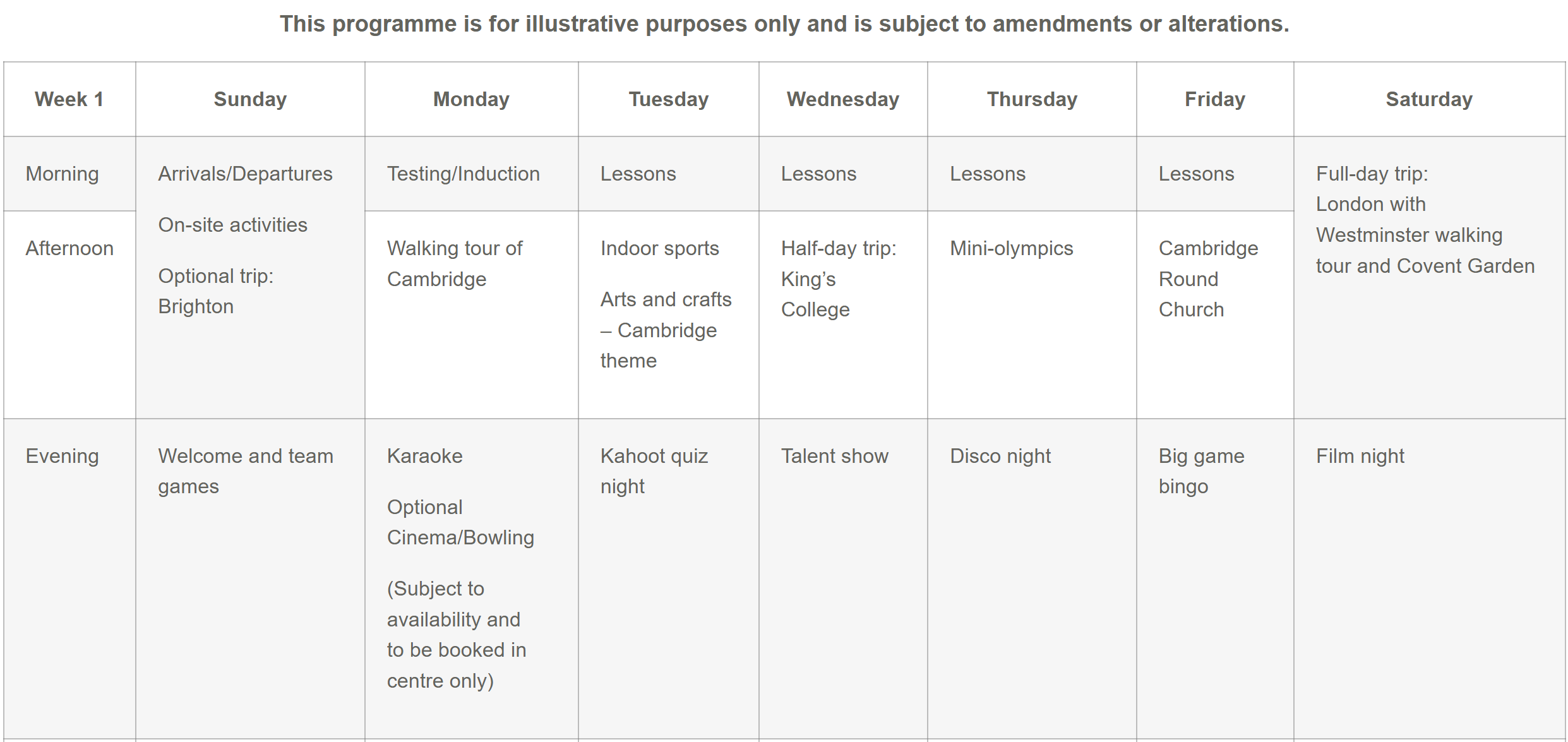Viewport: 1568px width, 742px height.
Task: Select the Talent show cell
Action: click(834, 456)
